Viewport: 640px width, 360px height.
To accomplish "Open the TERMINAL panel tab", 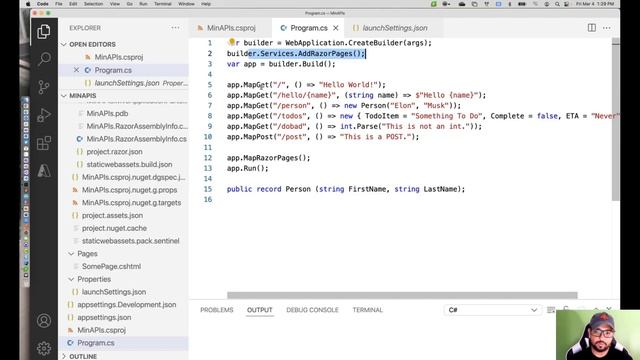I will tap(368, 310).
